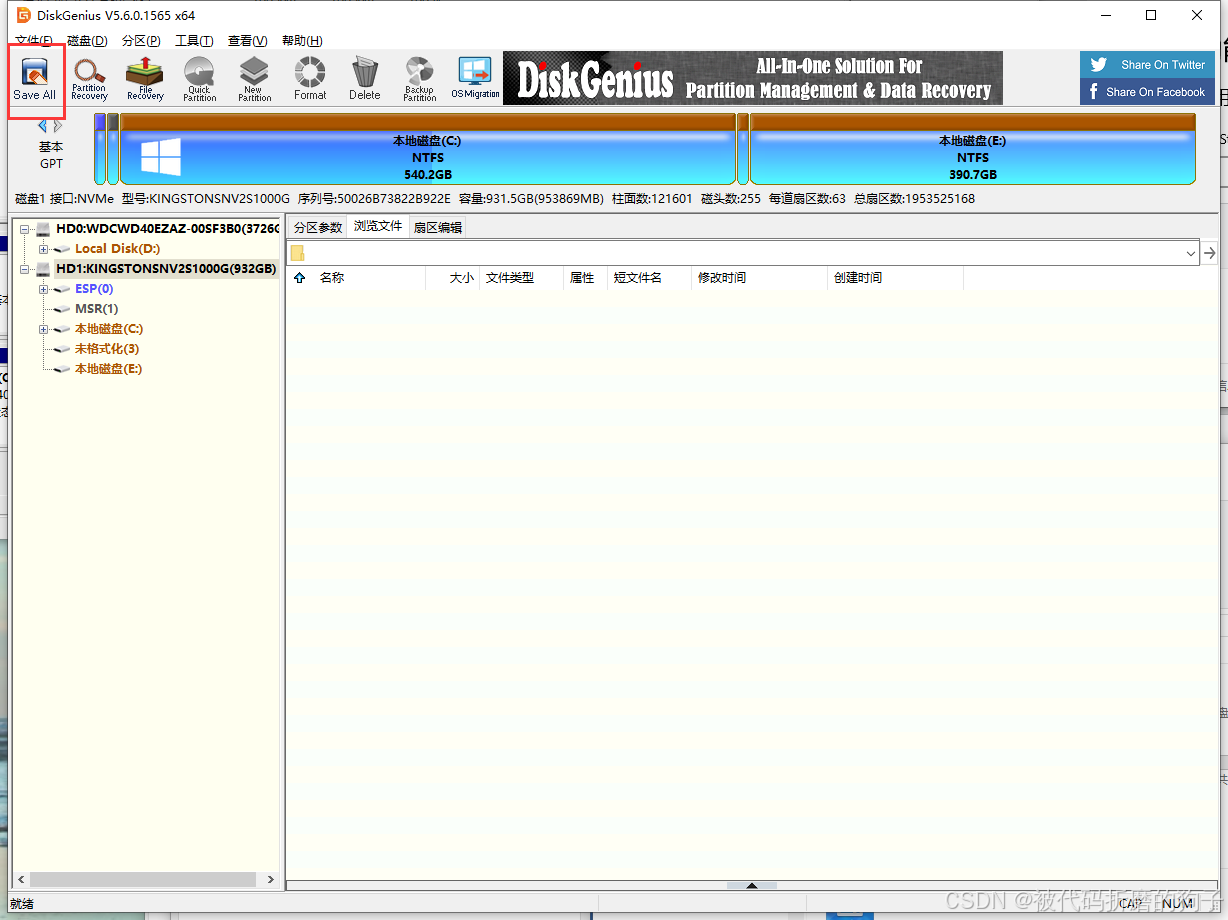Click the Windows logo on the C: partition bar
Screen dimensions: 1228x920
pyautogui.click(x=161, y=158)
